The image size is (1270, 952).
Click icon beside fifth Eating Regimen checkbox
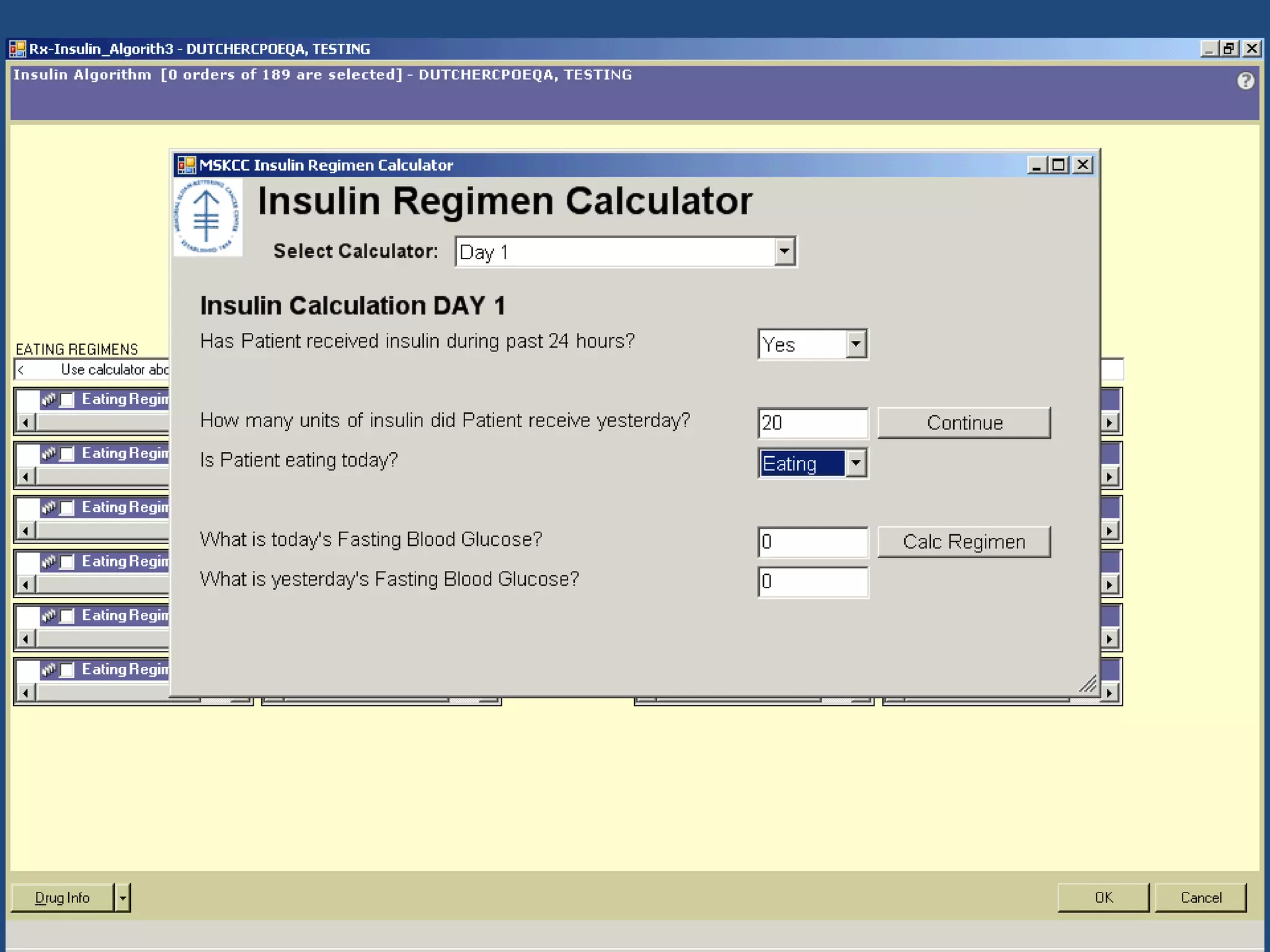tap(48, 615)
